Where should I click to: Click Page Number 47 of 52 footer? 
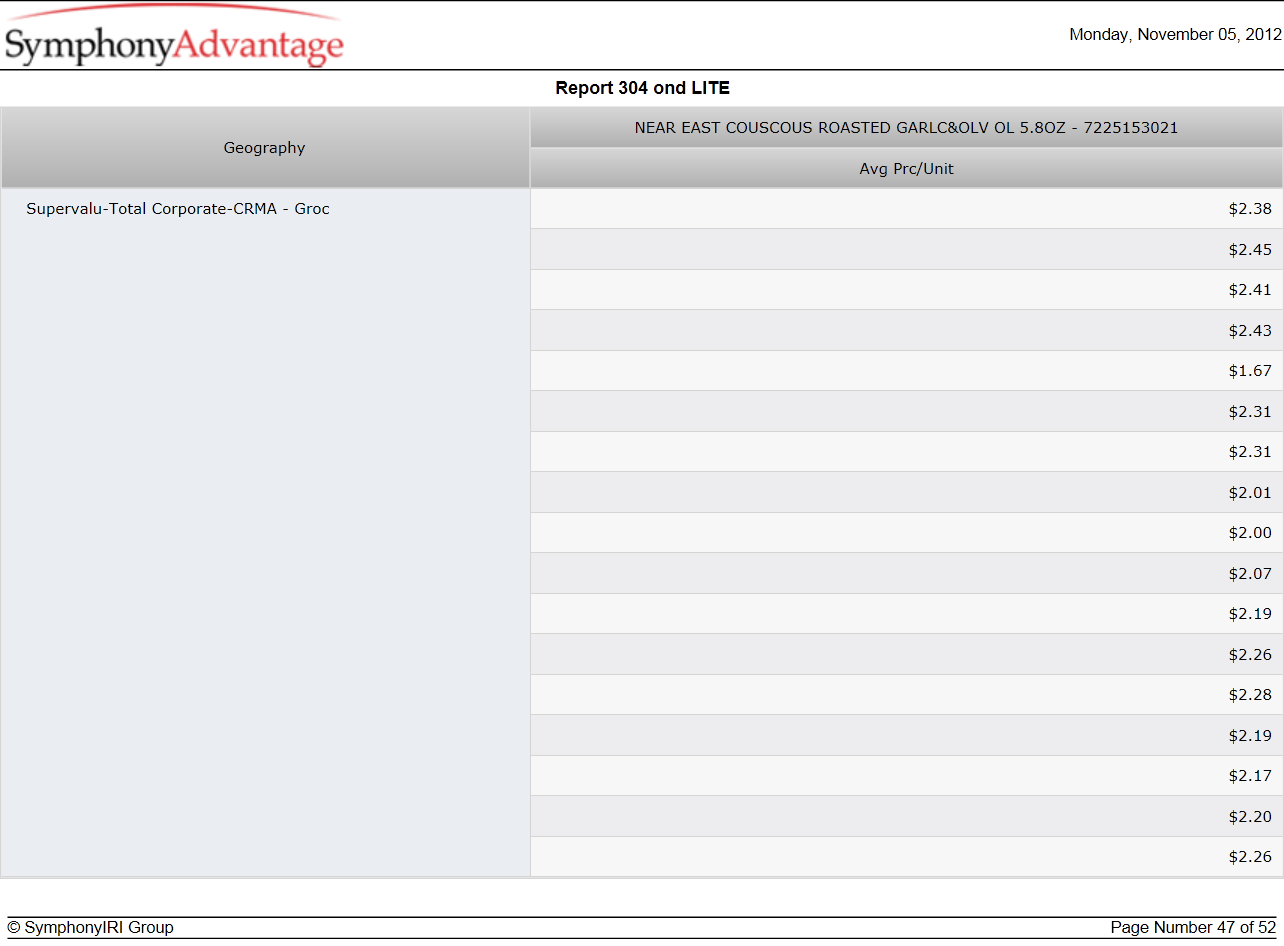tap(1193, 927)
